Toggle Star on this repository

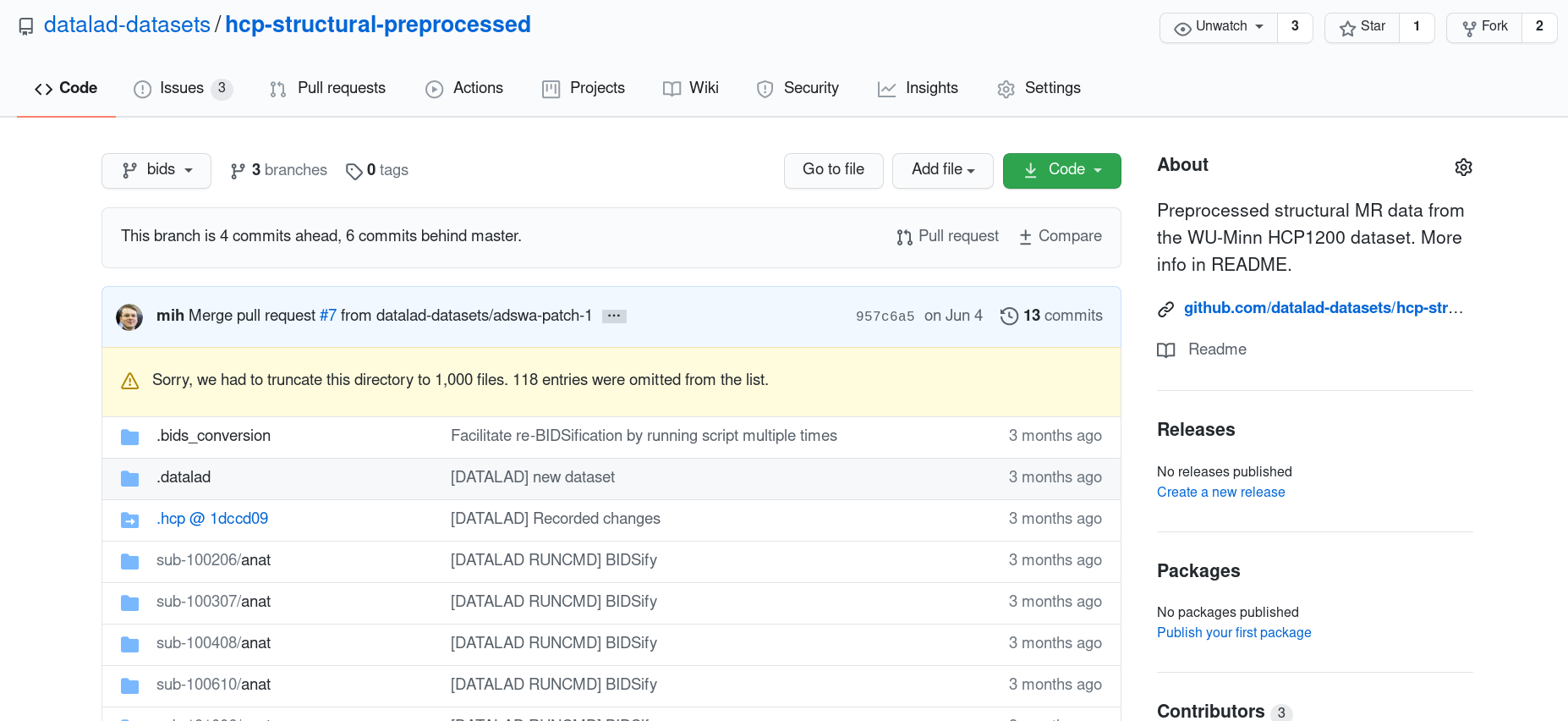[x=1362, y=27]
